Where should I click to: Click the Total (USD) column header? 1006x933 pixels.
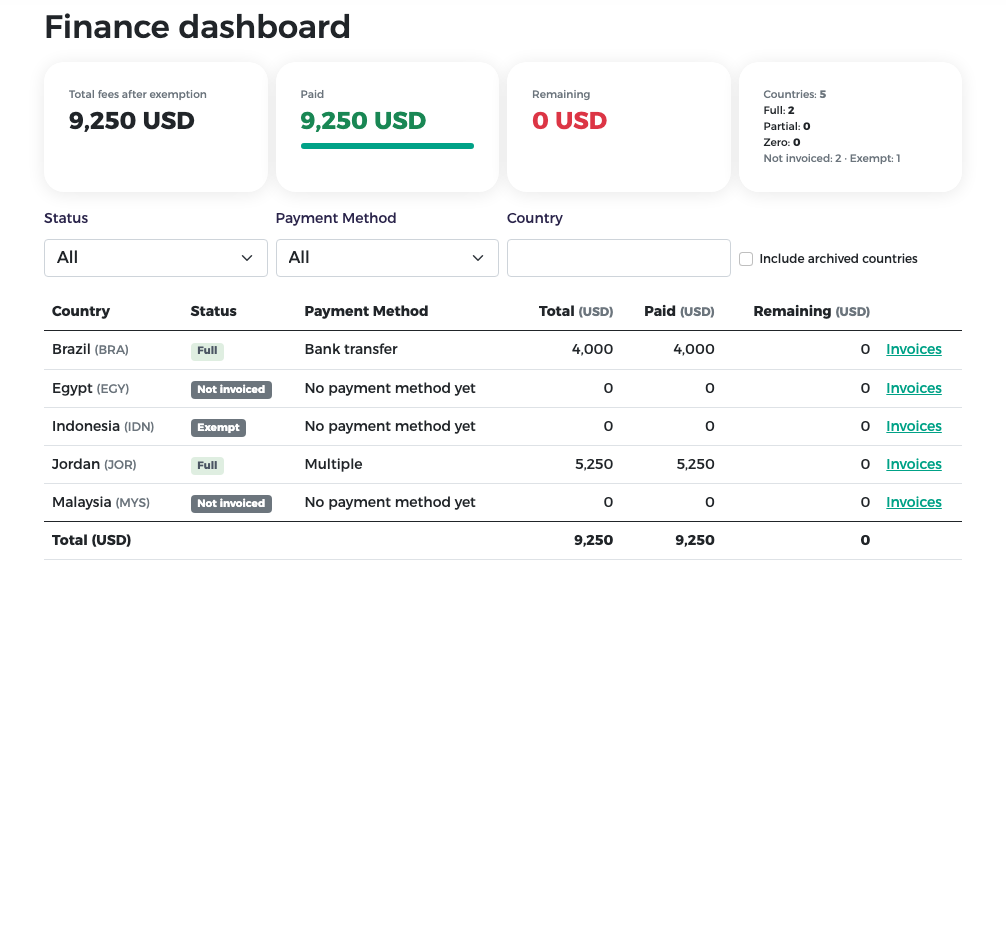[x=575, y=311]
